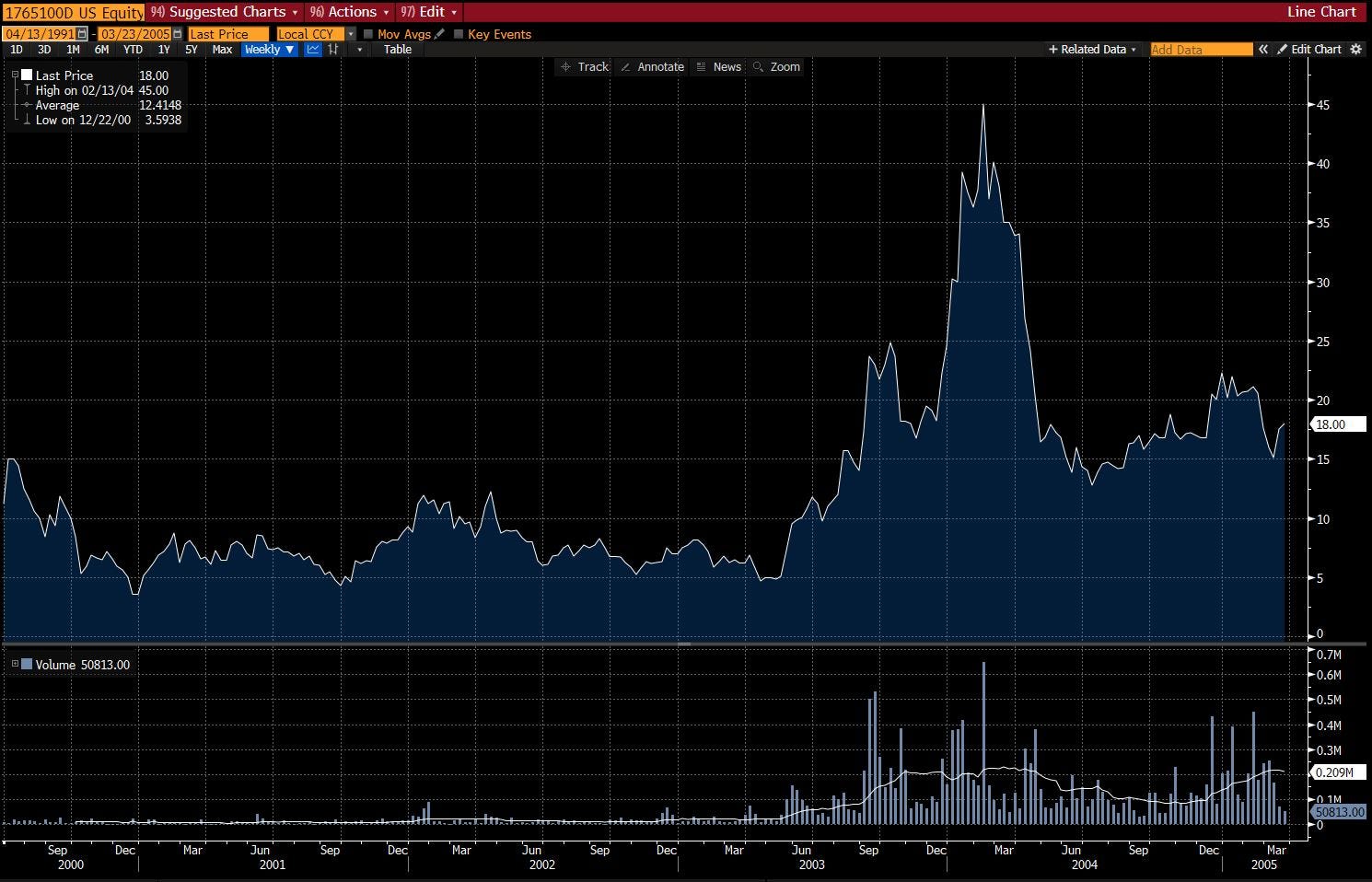
Task: Open the start date calendar picker icon
Action: click(82, 34)
